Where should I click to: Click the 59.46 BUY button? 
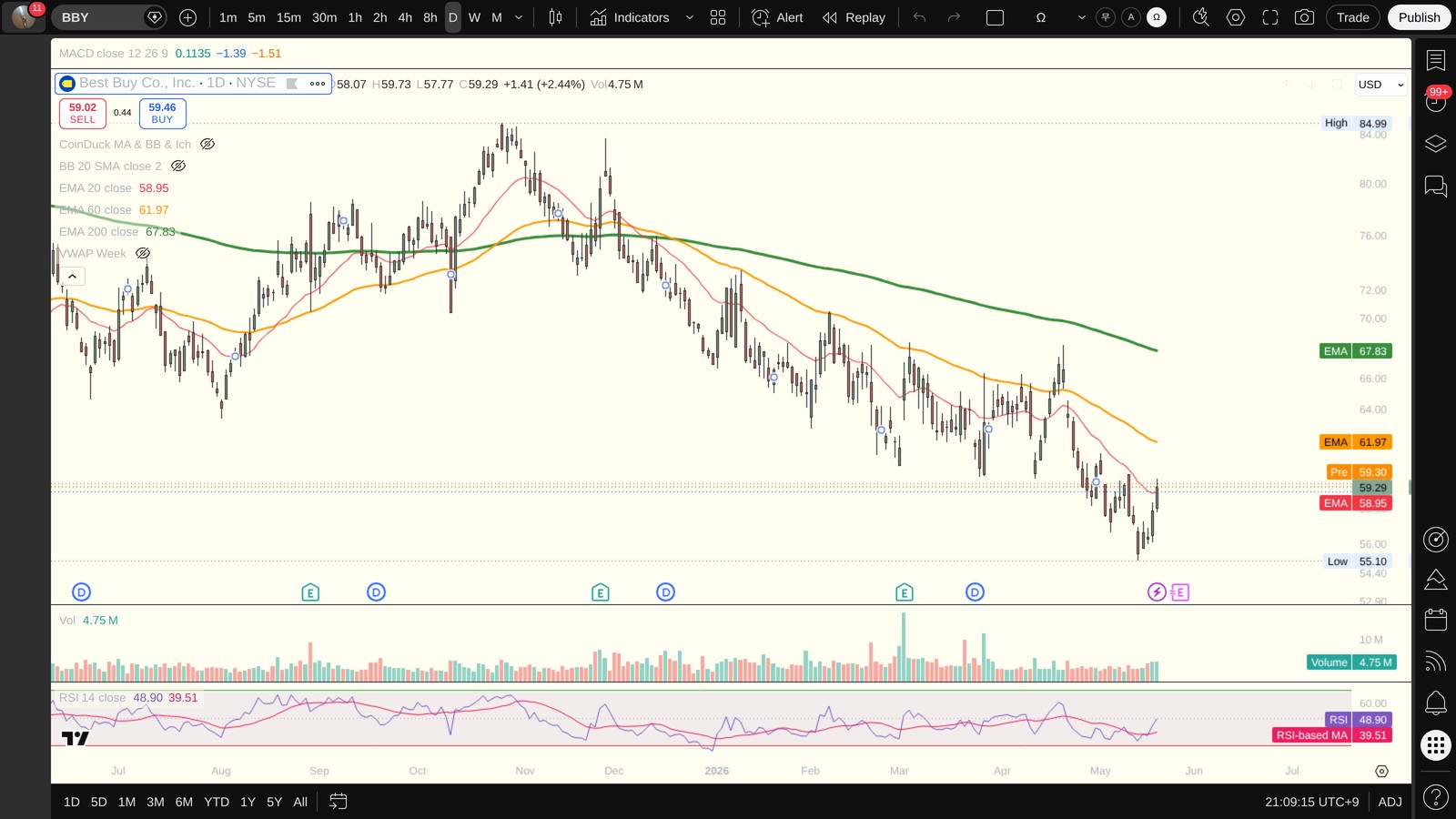pyautogui.click(x=162, y=113)
